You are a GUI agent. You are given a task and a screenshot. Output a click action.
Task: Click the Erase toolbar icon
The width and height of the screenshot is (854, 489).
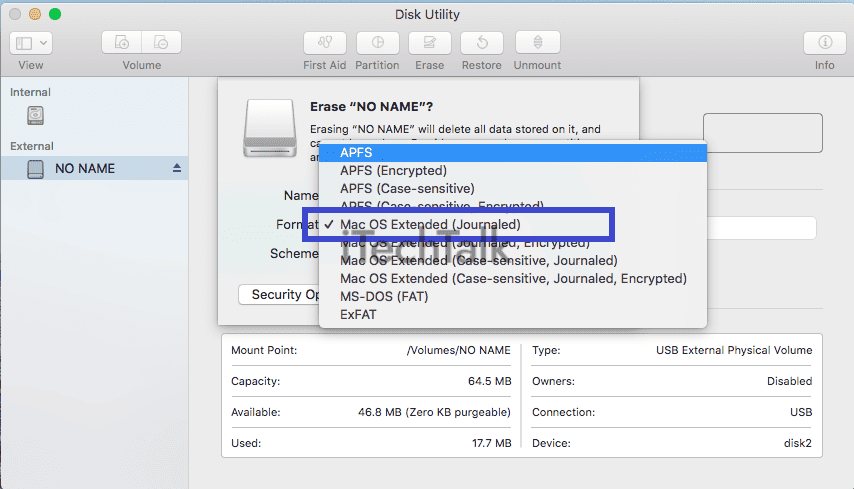pos(430,42)
